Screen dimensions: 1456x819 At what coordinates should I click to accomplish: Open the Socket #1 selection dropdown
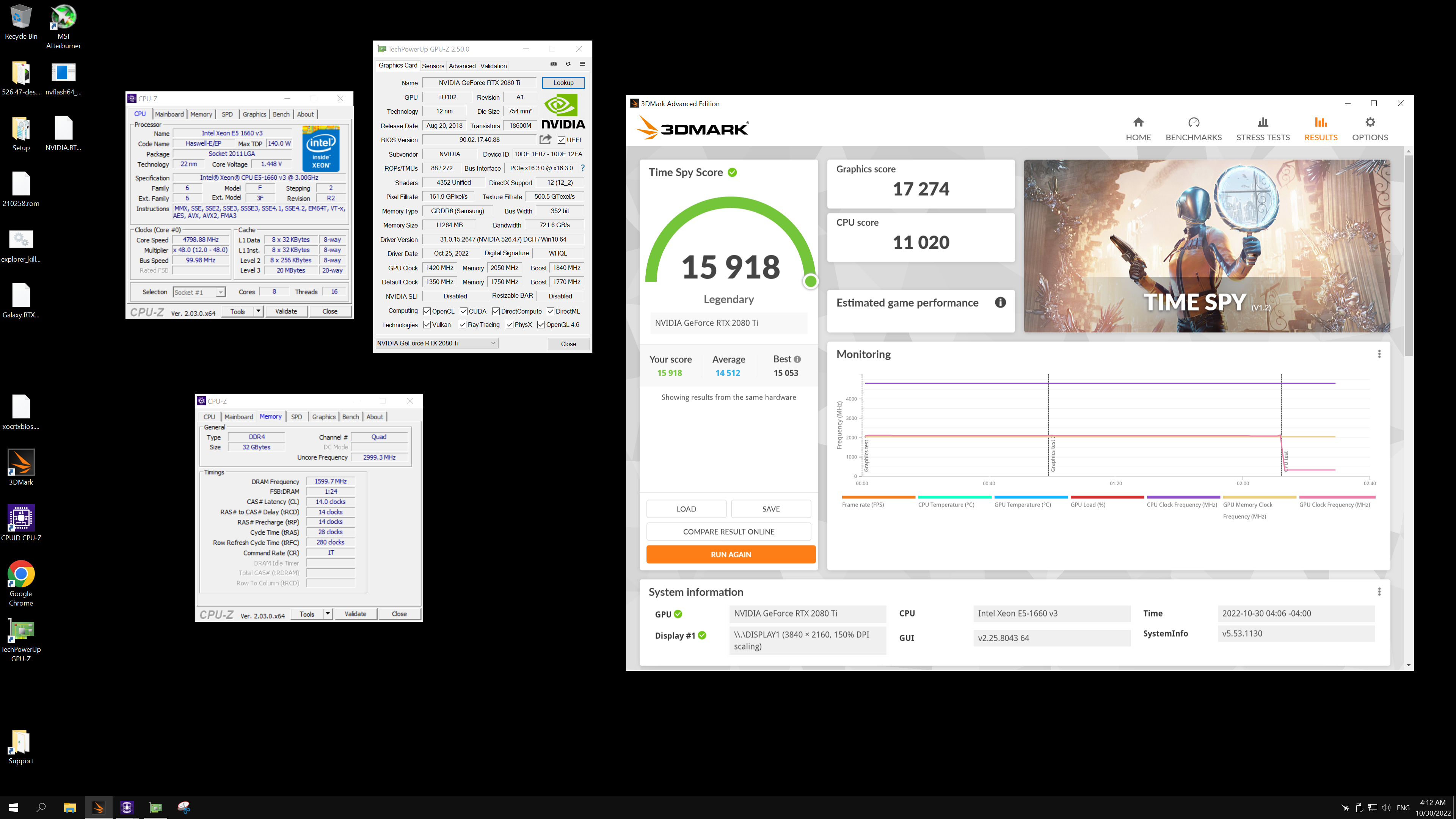pos(199,292)
